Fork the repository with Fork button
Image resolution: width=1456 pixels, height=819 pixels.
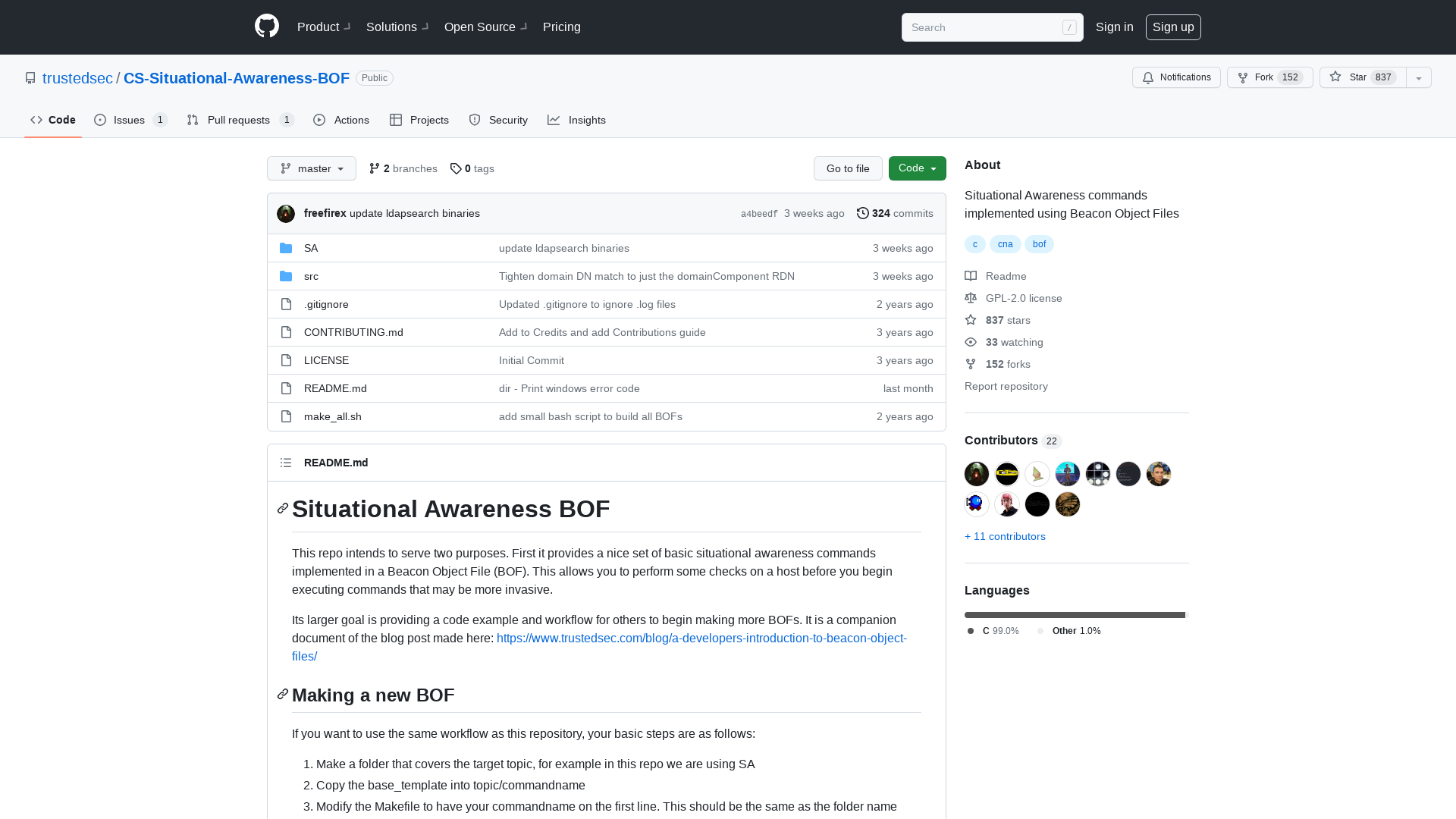click(x=1270, y=77)
